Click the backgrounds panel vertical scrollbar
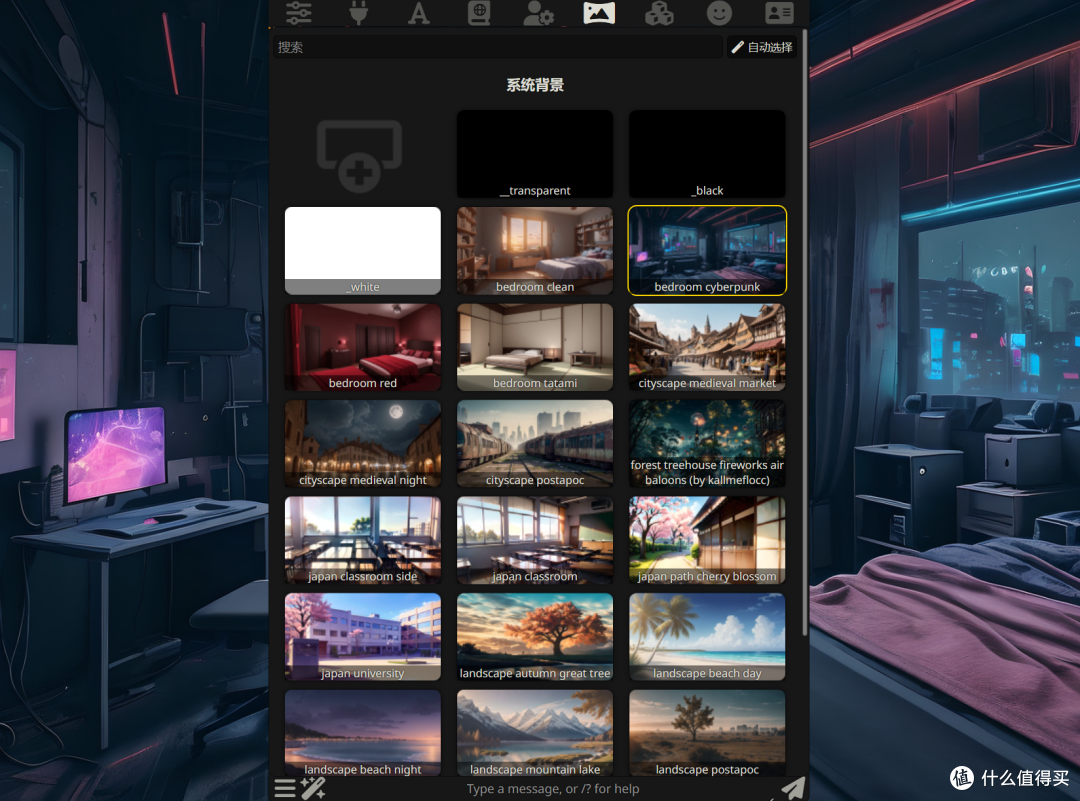The image size is (1080, 801). point(805,330)
